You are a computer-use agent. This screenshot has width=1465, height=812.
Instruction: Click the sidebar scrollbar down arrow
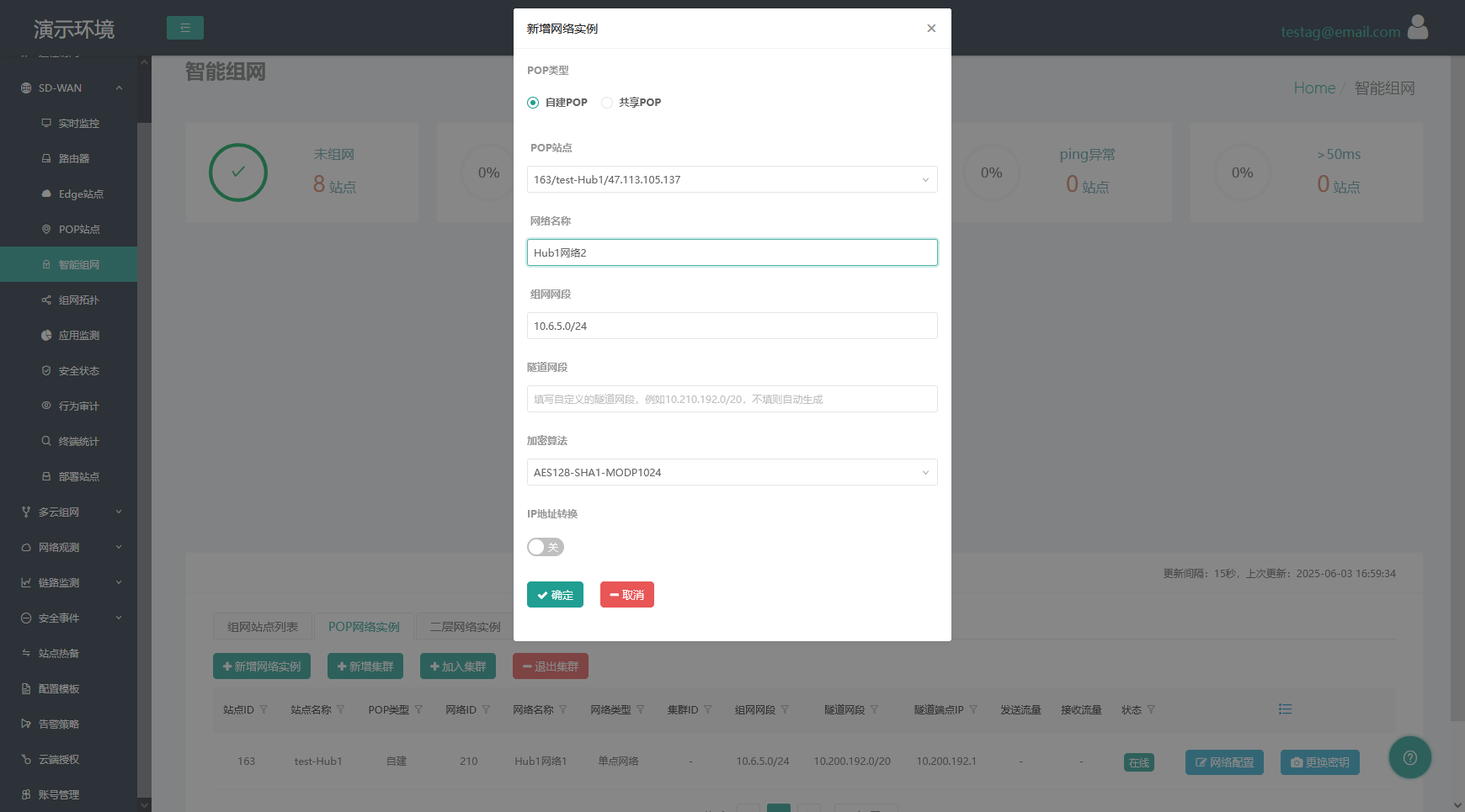point(144,804)
